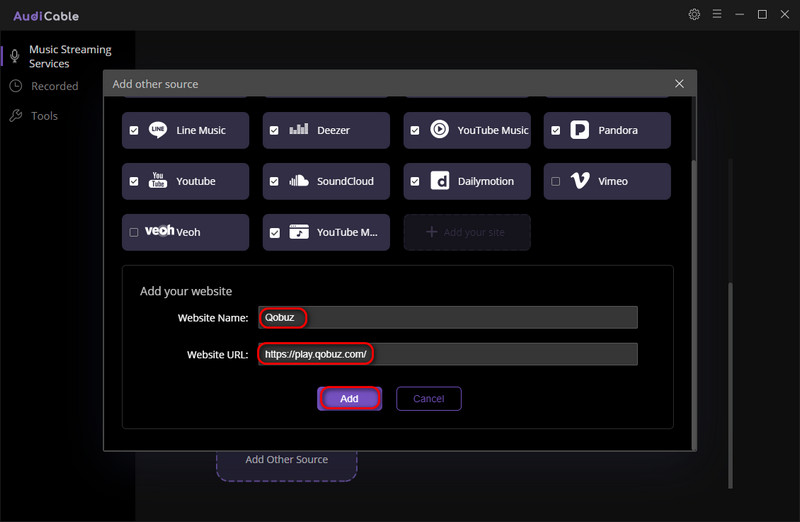Screen dimensions: 800x522
Task: Click the Deezer equalizer icon
Action: pyautogui.click(x=298, y=129)
